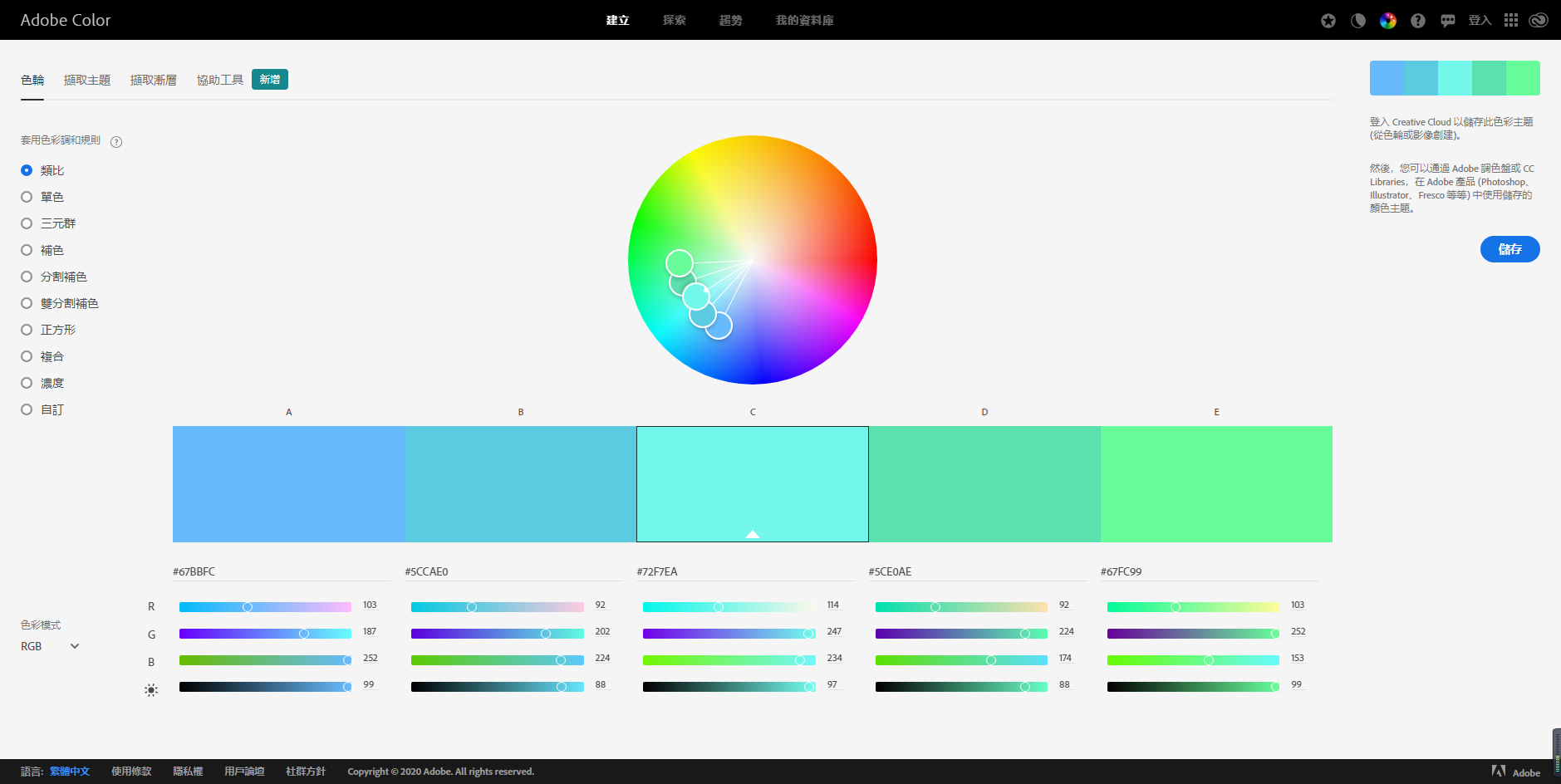The width and height of the screenshot is (1561, 784).
Task: Toggle dark mode half-moon icon
Action: tap(1358, 21)
